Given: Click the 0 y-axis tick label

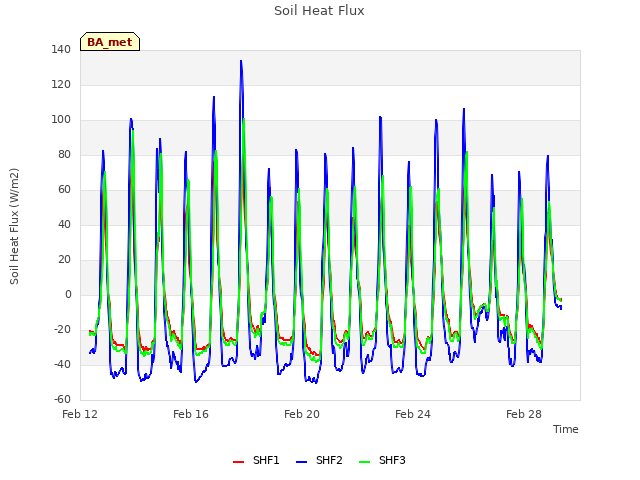Looking at the screenshot, I should click(x=68, y=295).
